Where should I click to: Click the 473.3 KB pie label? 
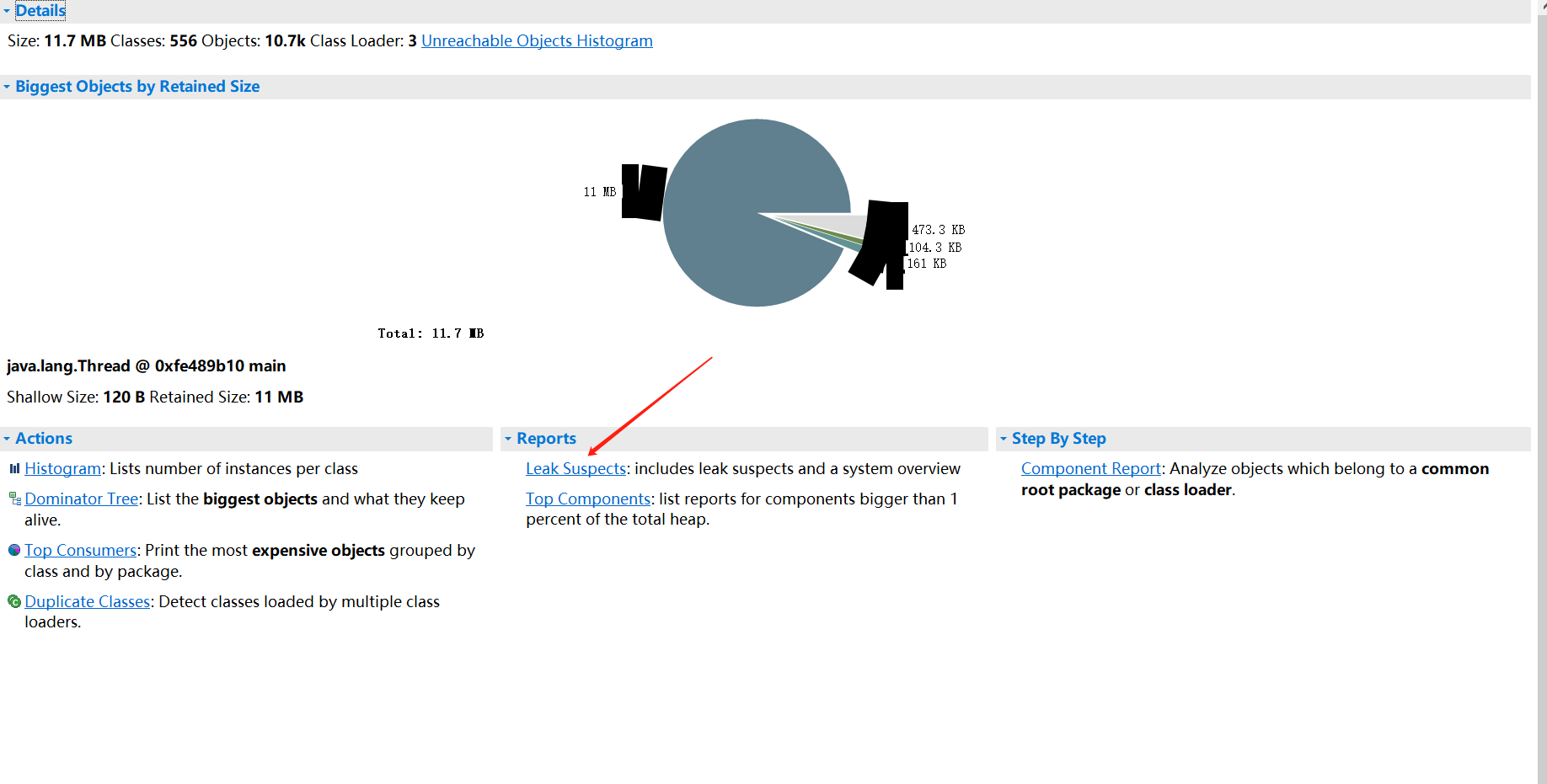(939, 230)
